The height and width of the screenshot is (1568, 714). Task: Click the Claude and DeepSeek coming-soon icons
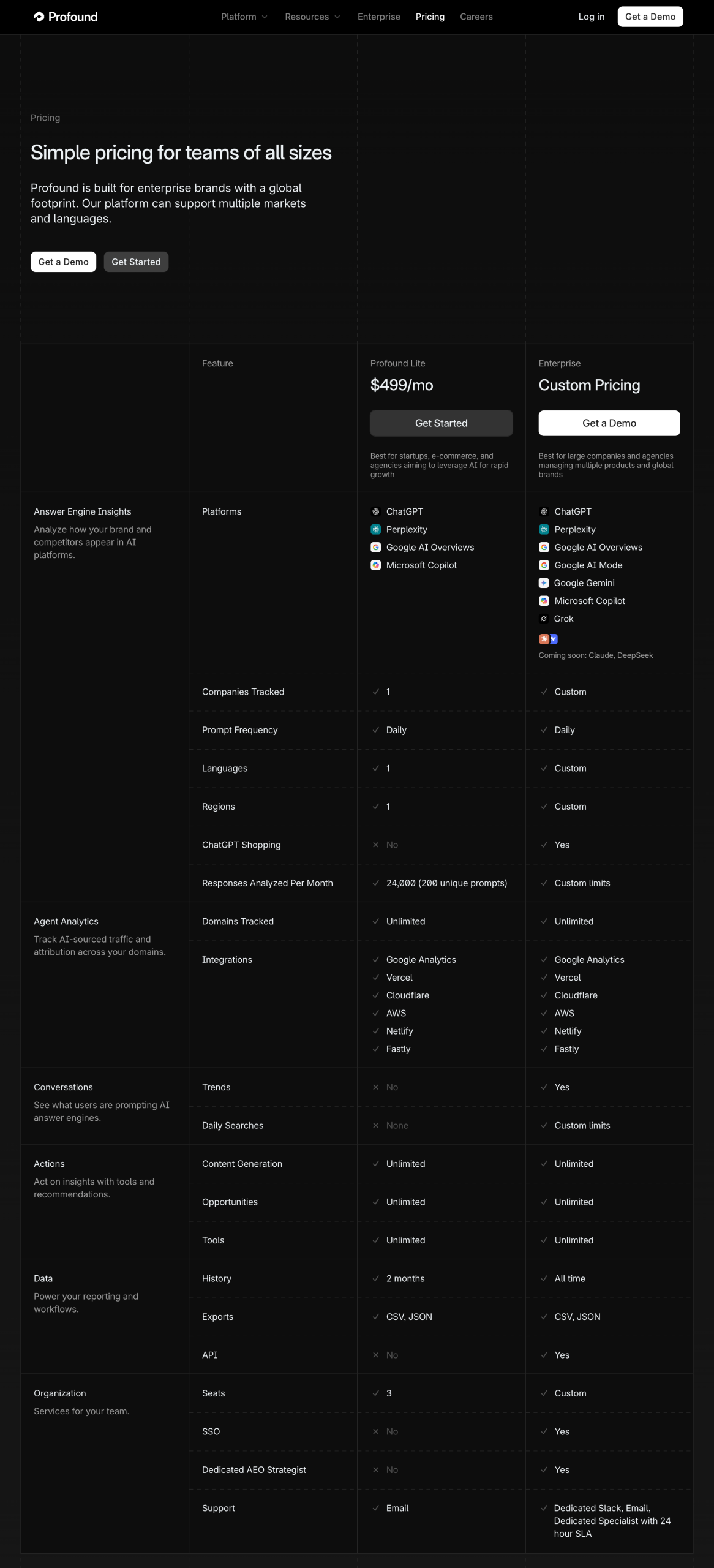click(548, 639)
